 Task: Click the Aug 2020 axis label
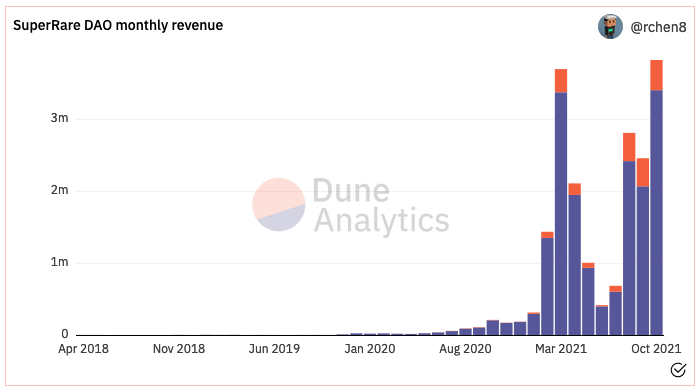(x=465, y=349)
